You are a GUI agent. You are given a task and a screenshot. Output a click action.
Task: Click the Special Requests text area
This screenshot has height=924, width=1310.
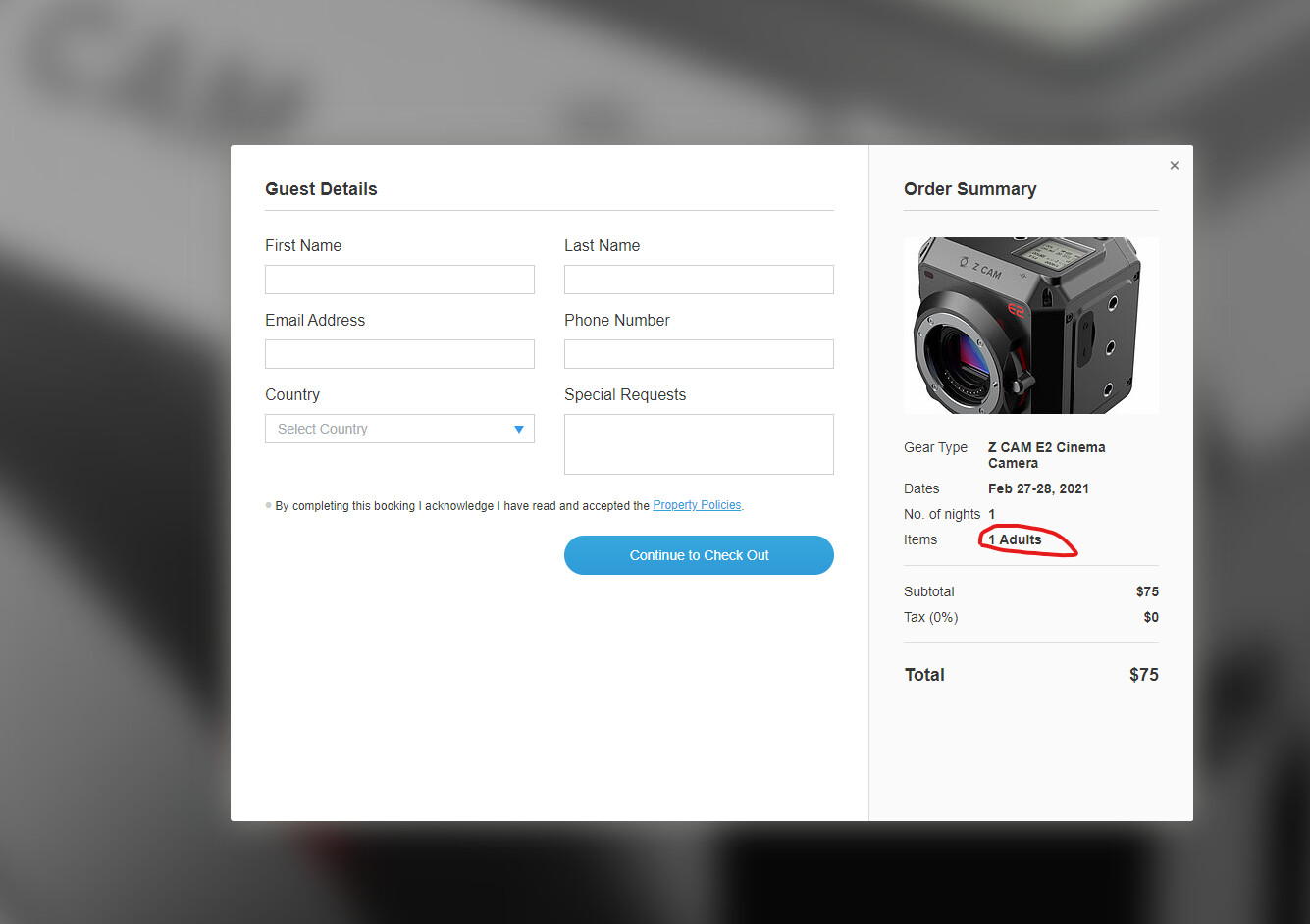[x=699, y=444]
